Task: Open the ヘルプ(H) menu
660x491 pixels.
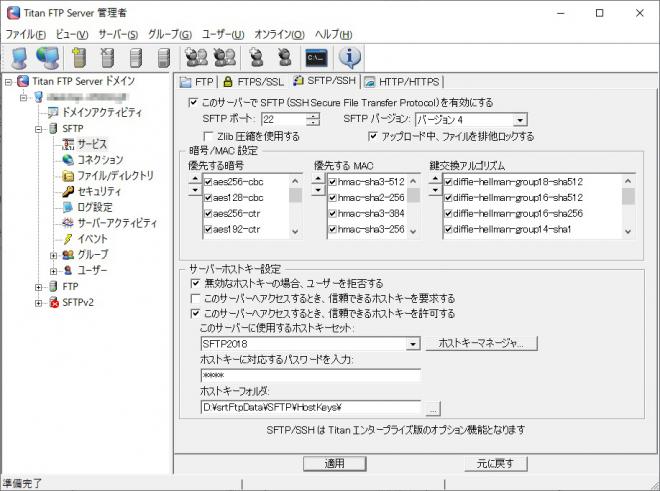Action: 334,35
